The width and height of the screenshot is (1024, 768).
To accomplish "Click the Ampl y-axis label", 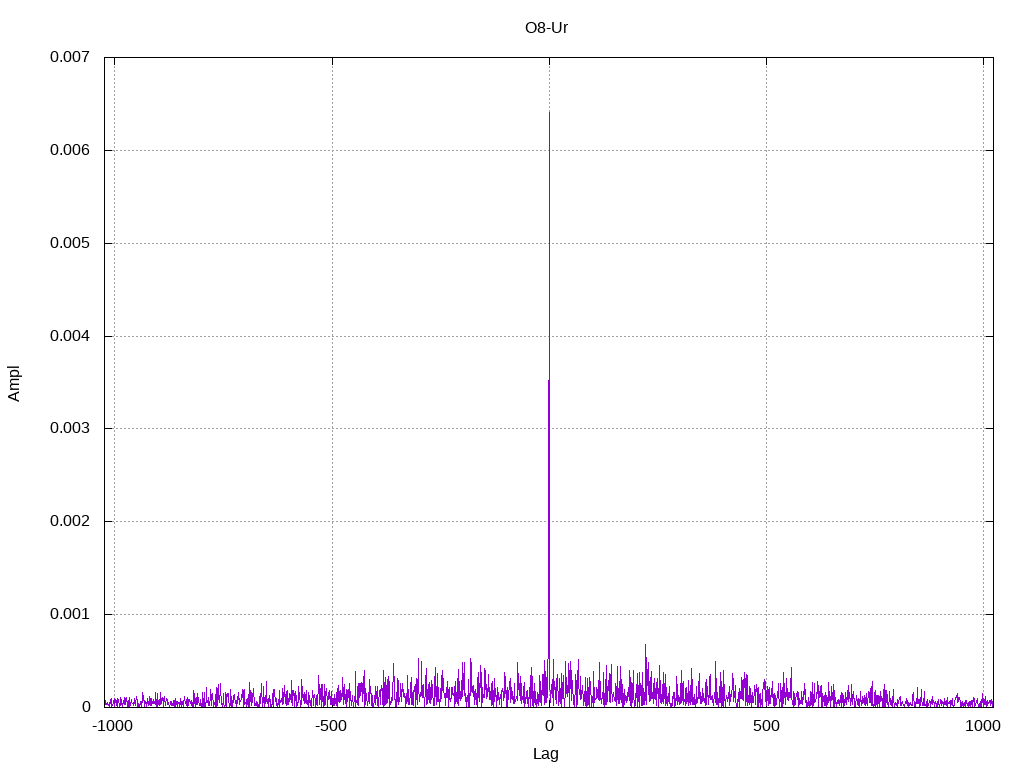I will tap(14, 383).
